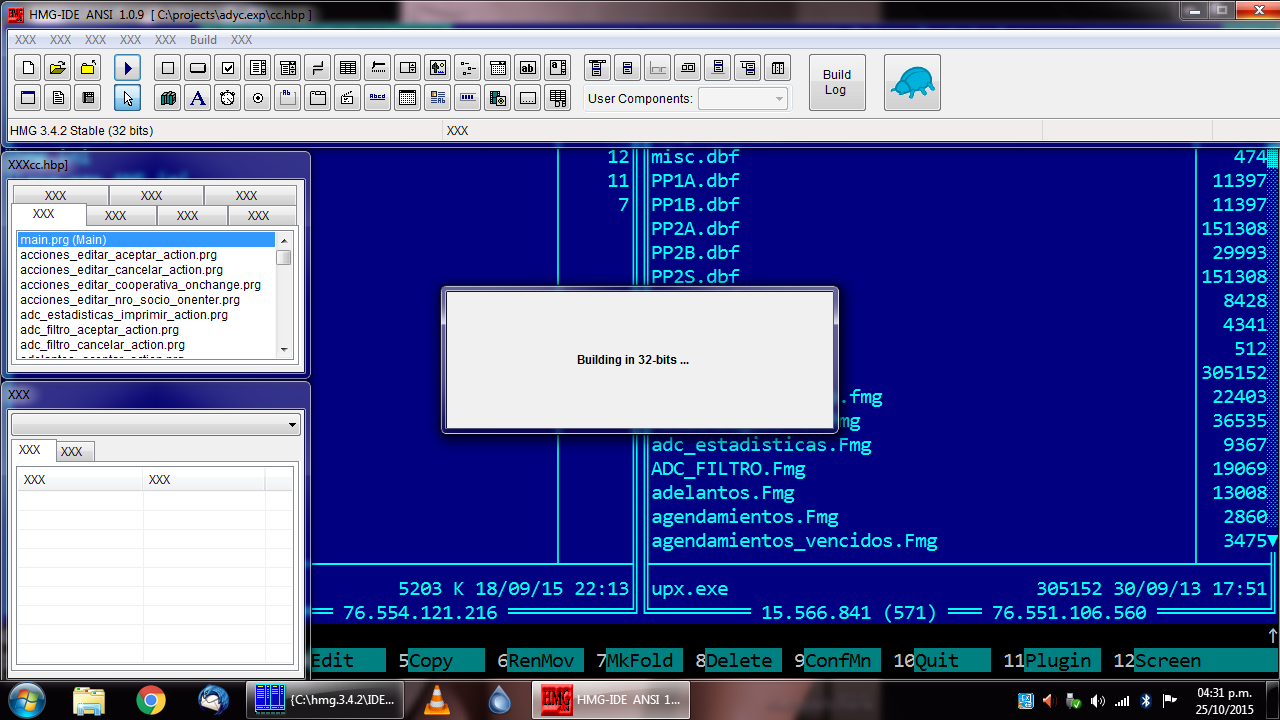Click the project list scroll-up arrow
Viewport: 1280px width, 720px height.
tap(284, 240)
